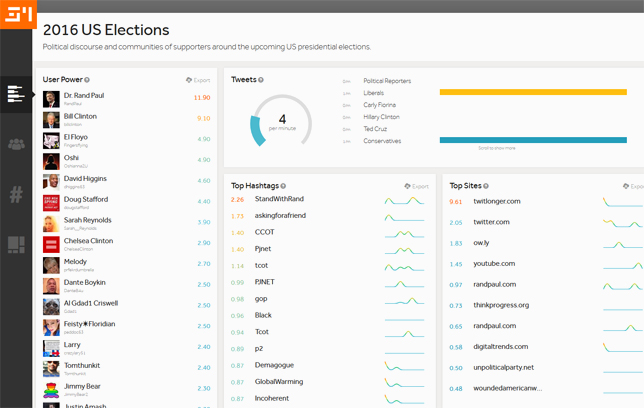Open Pjnet hashtag row
644x408 pixels.
329,249
